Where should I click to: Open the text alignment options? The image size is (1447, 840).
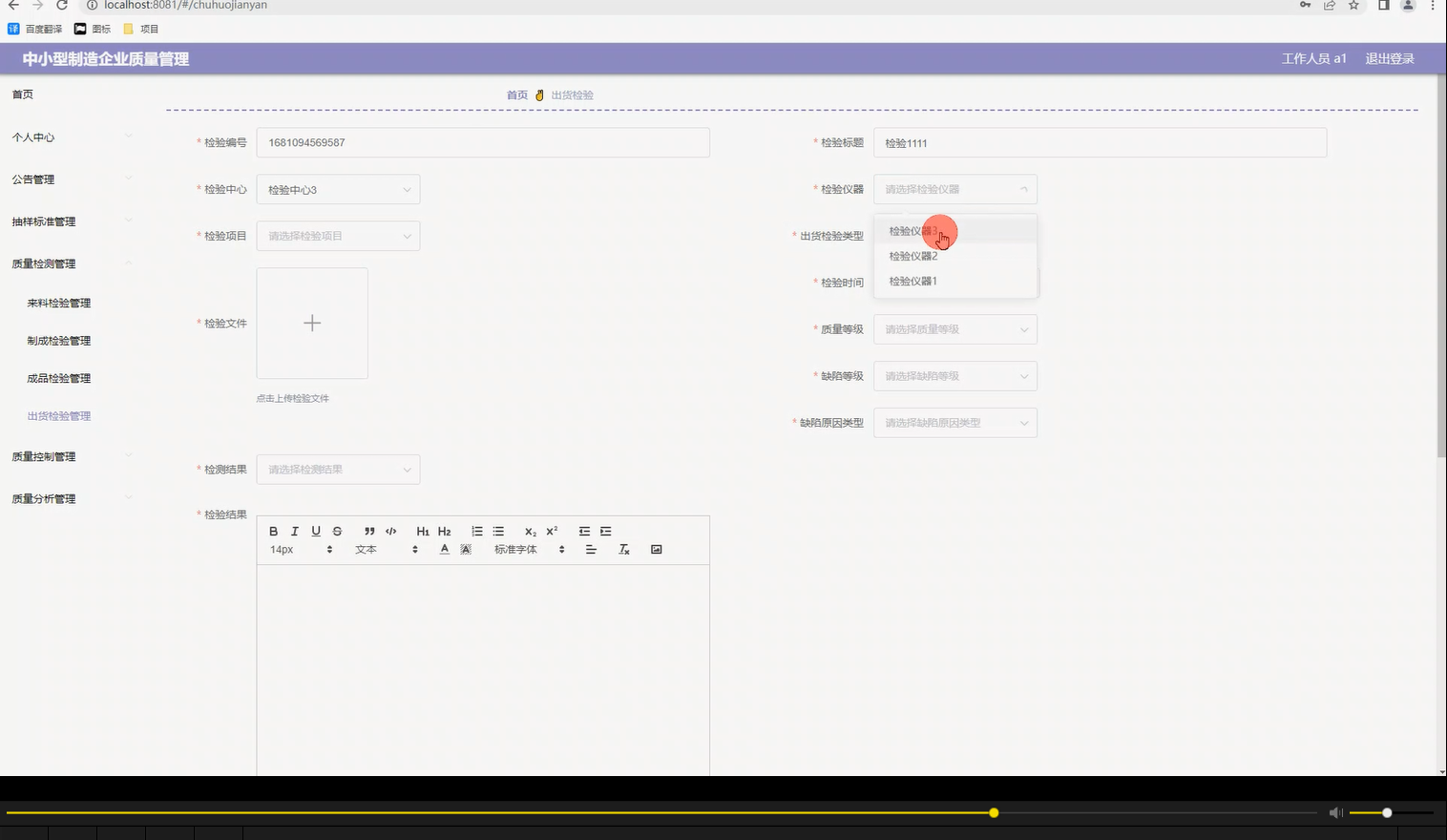pyautogui.click(x=591, y=549)
